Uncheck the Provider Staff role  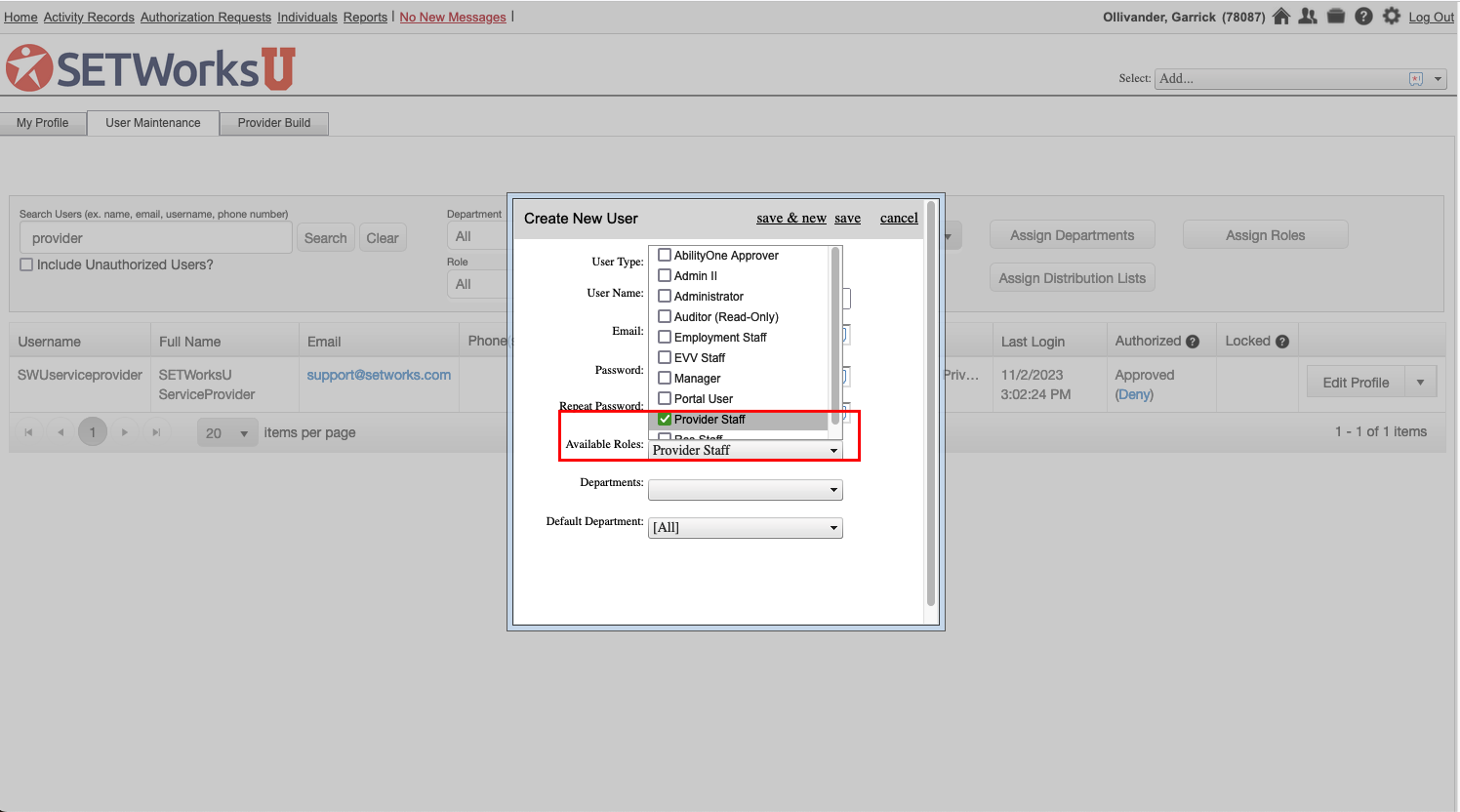coord(665,419)
